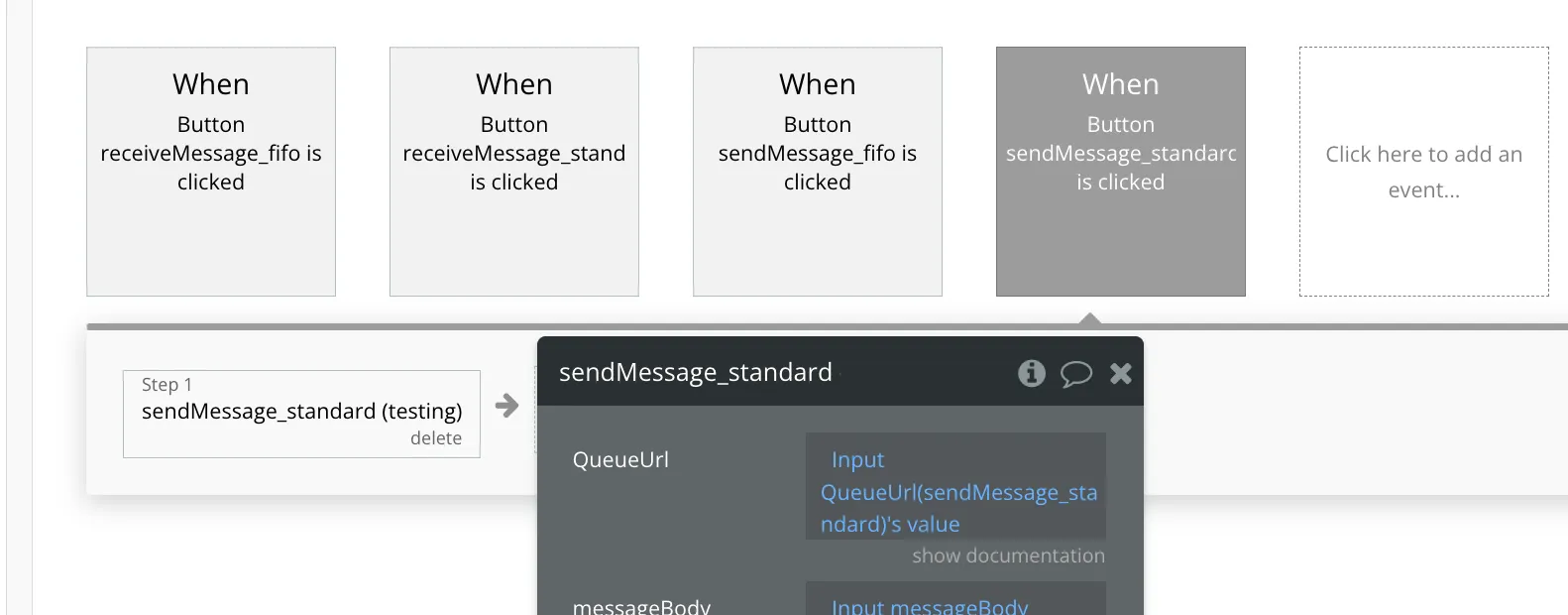Select the receiveMessage_fifo button clicked event

211,172
